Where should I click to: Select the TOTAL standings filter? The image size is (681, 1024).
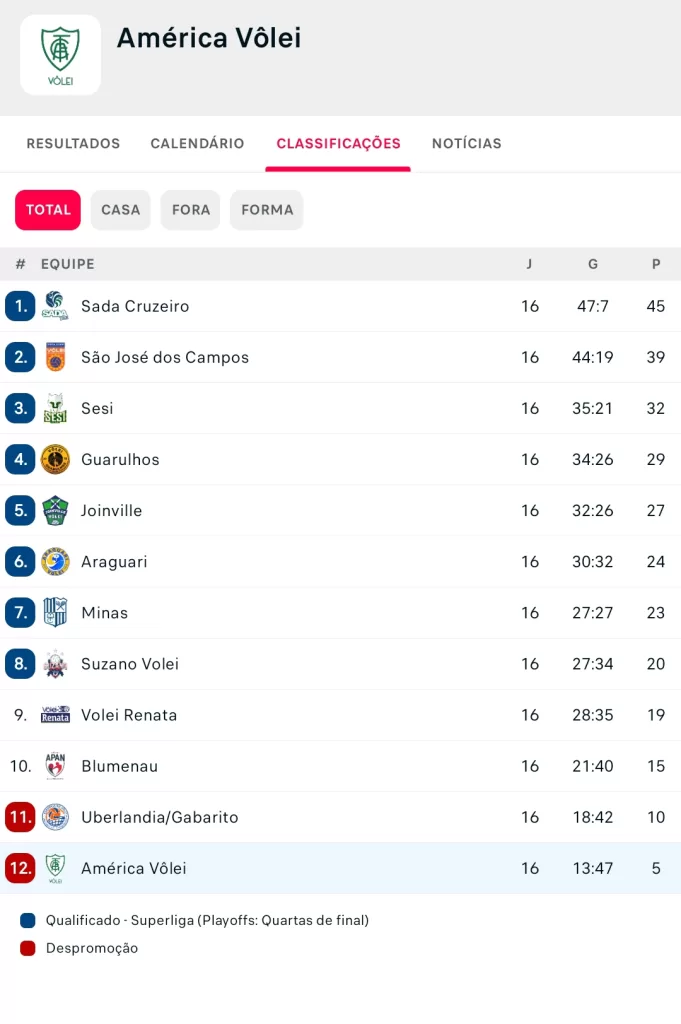click(48, 210)
